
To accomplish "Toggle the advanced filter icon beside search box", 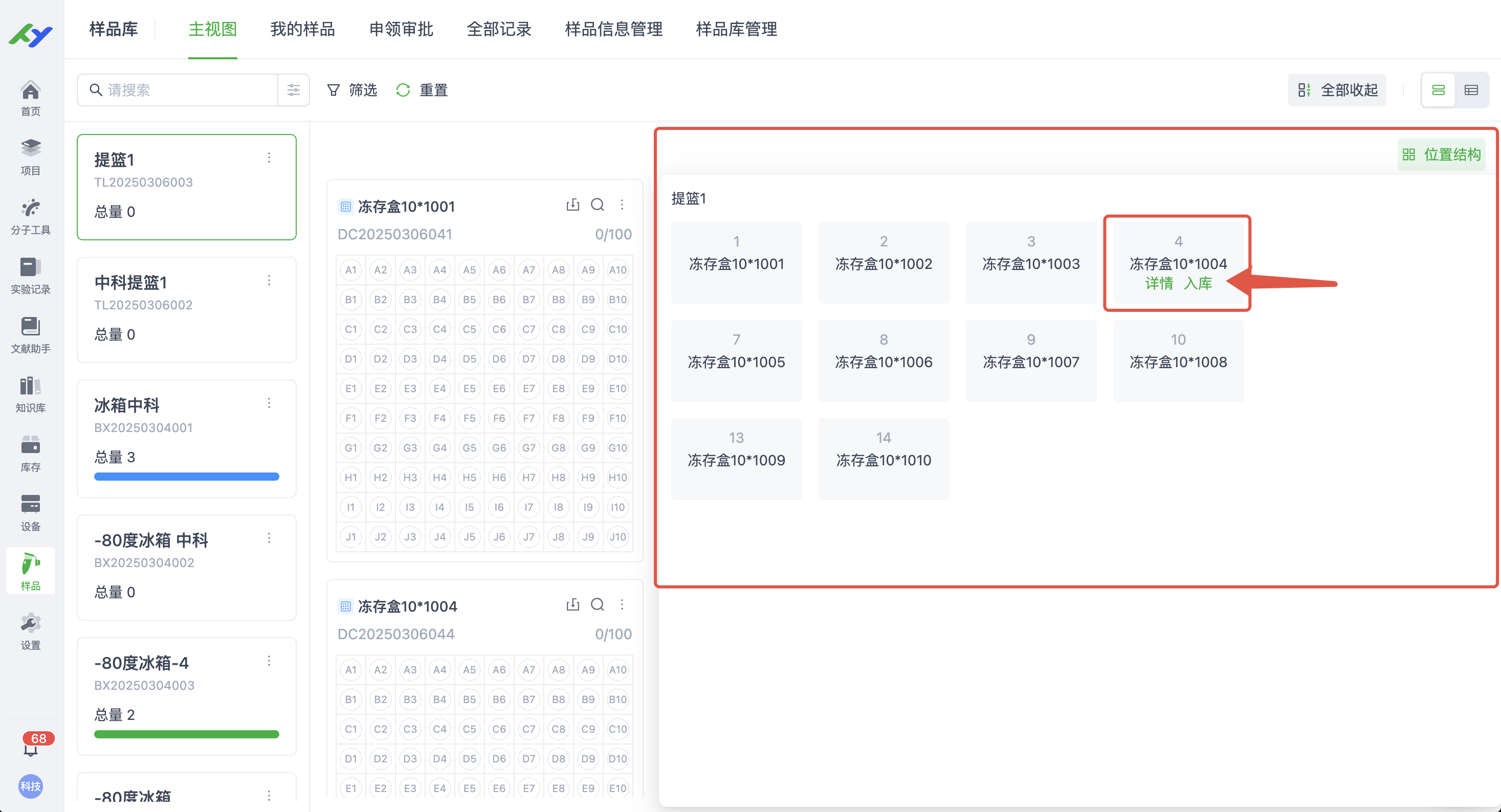I will point(293,89).
